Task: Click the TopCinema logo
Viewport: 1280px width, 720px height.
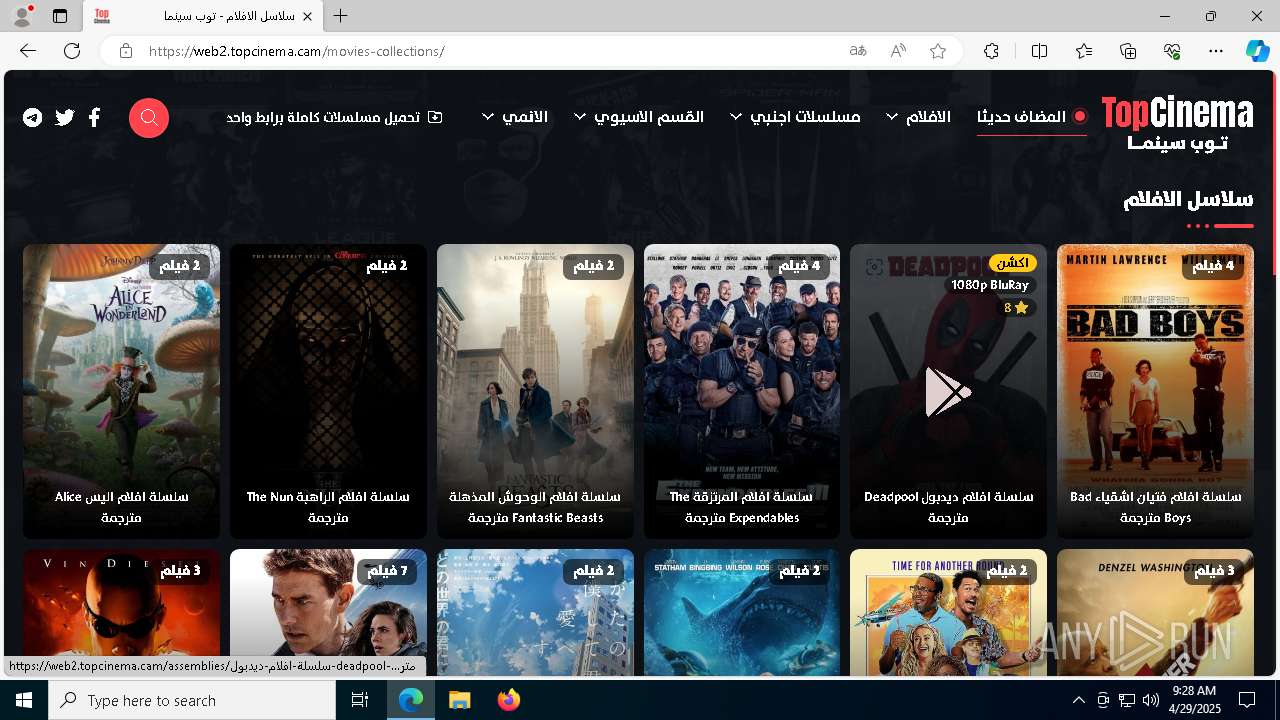Action: [1177, 123]
